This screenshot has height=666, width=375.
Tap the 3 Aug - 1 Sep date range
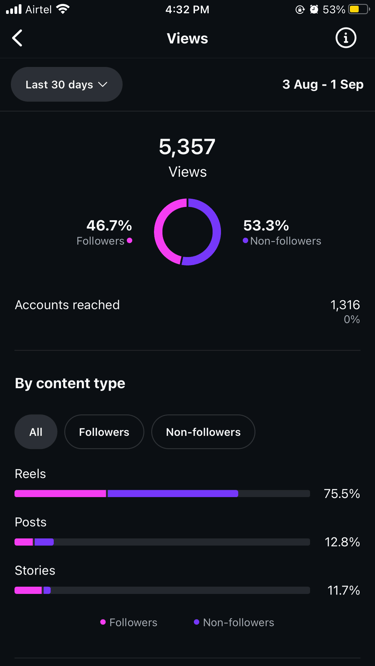click(x=323, y=85)
